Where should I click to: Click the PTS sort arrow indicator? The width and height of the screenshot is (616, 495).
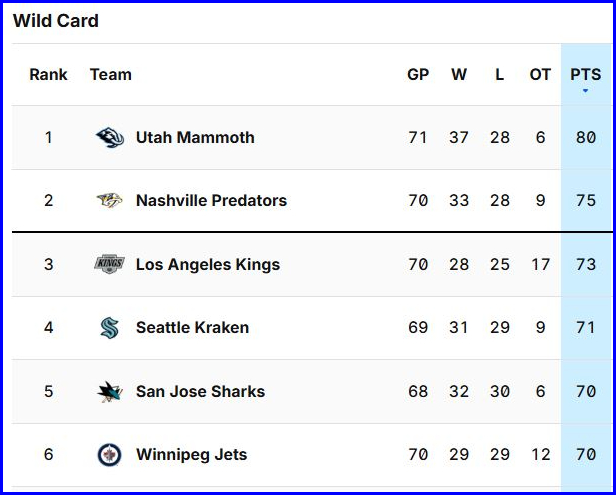[585, 91]
